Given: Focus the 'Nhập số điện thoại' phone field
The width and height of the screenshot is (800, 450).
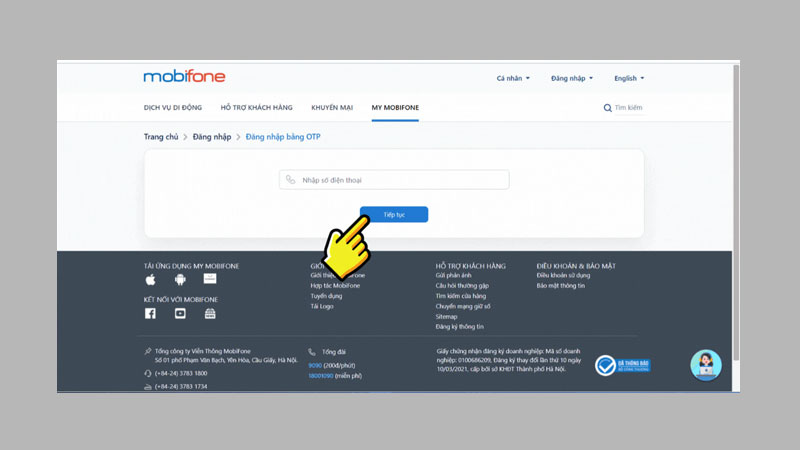Looking at the screenshot, I should pos(394,180).
